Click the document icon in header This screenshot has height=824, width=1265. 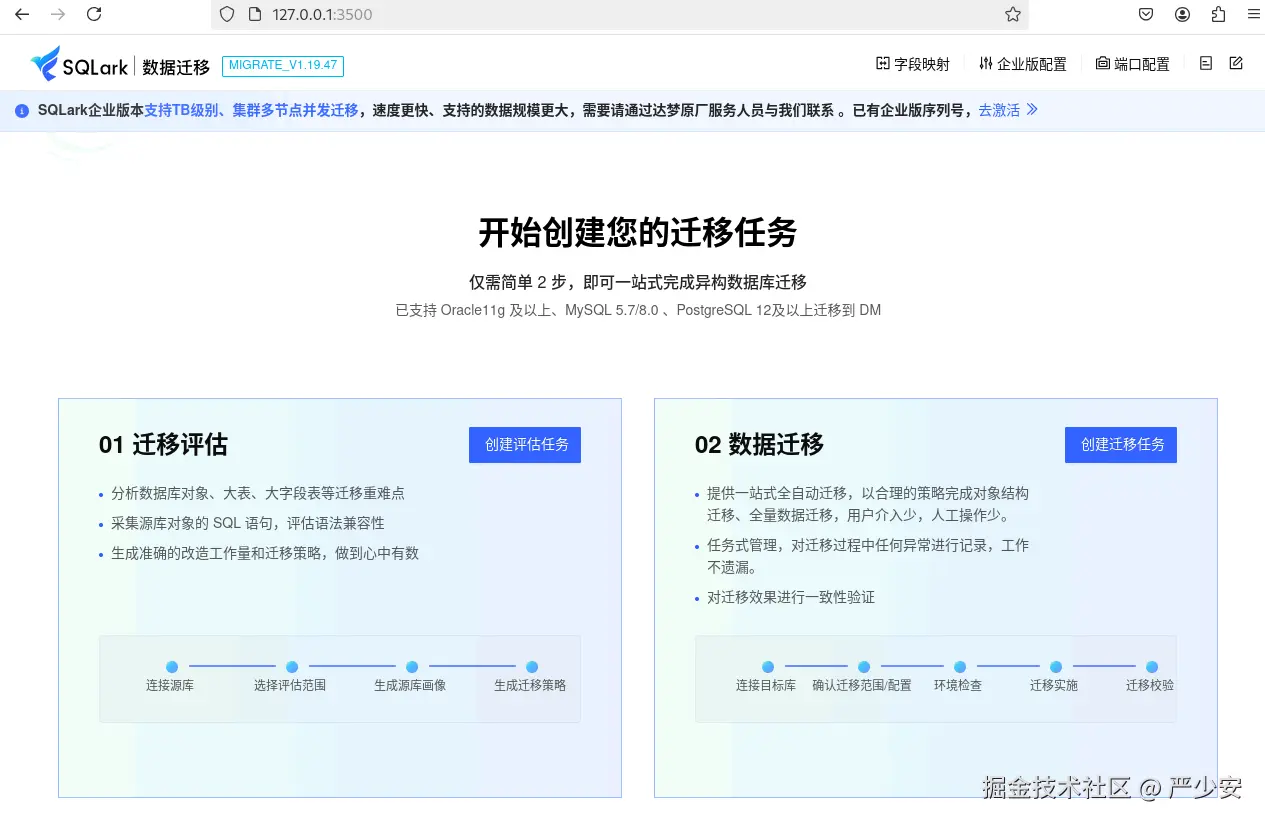[x=1206, y=63]
